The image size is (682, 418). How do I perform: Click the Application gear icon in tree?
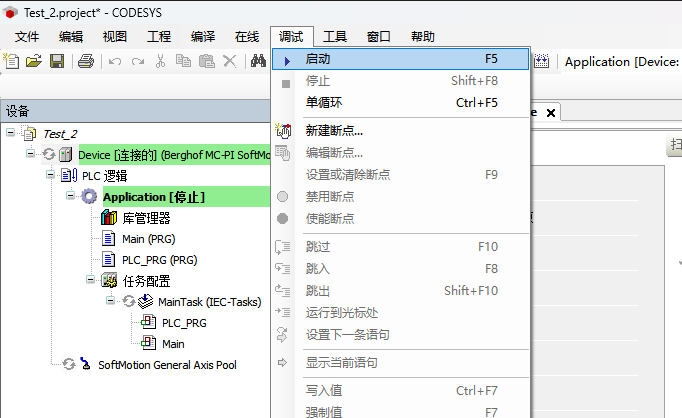click(89, 197)
